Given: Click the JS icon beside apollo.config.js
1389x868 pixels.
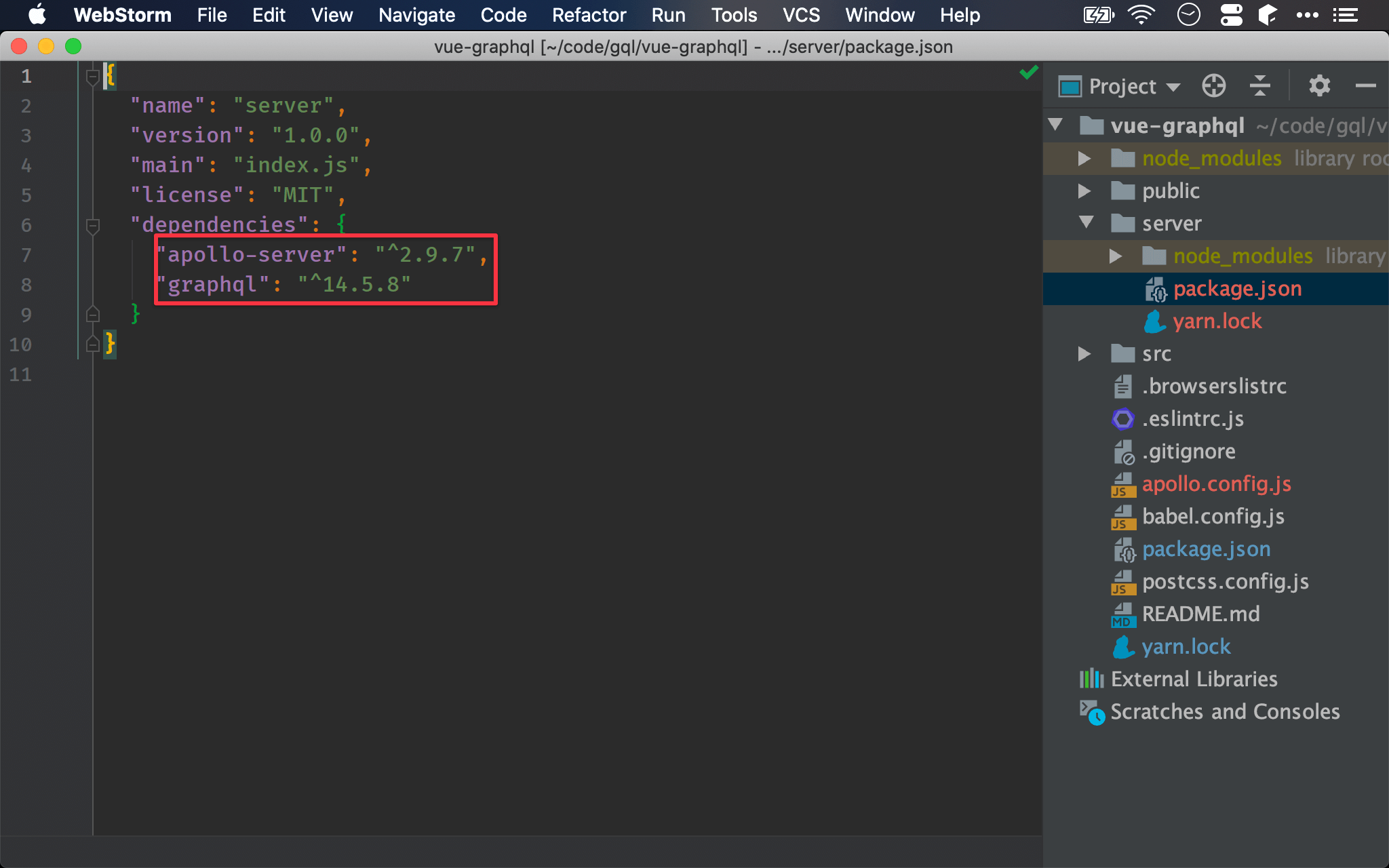Looking at the screenshot, I should point(1123,485).
